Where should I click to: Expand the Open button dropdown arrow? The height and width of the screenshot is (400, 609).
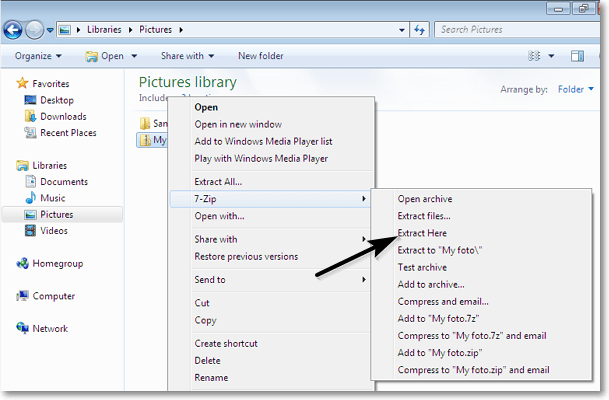click(x=134, y=56)
